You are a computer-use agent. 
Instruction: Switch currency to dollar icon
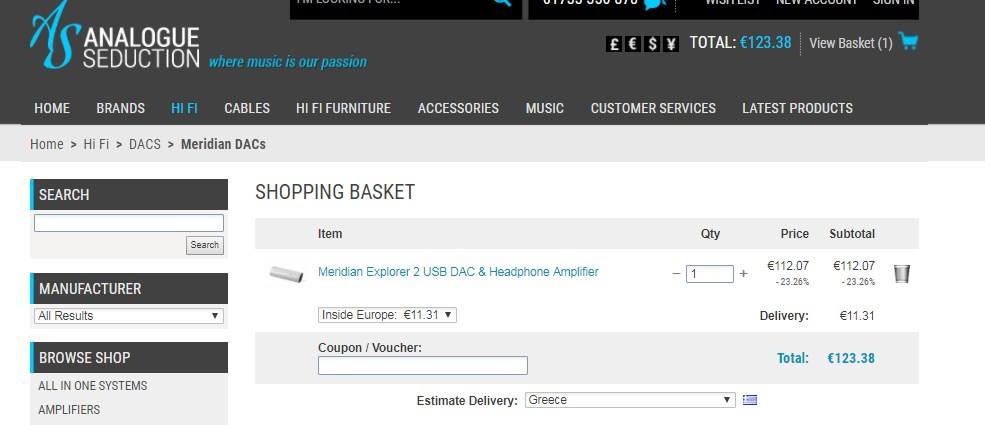[x=652, y=44]
